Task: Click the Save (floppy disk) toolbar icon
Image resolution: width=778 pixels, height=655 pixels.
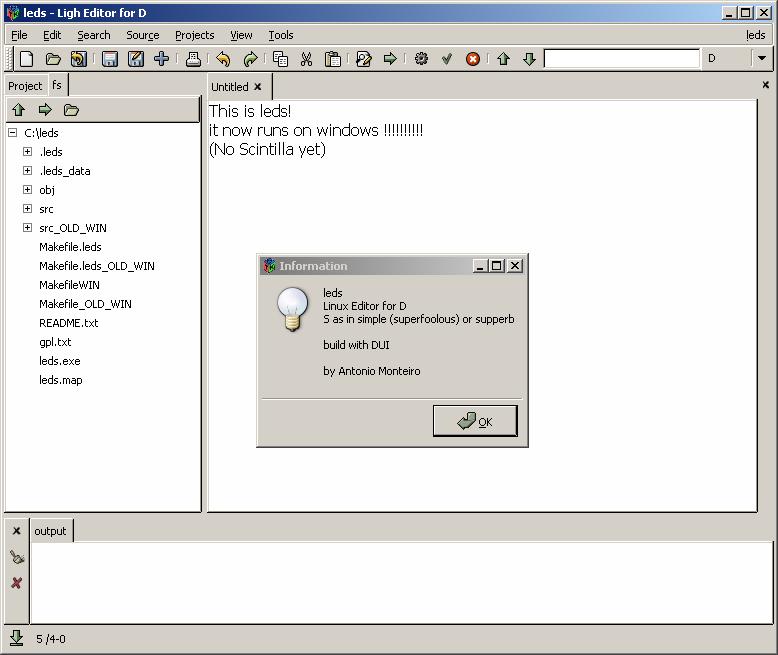Action: pos(110,59)
